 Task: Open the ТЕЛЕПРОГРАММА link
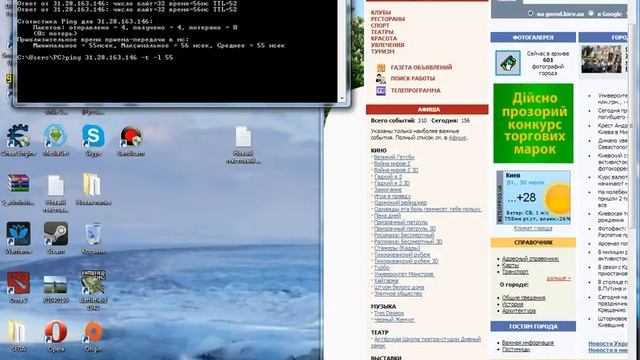click(416, 90)
